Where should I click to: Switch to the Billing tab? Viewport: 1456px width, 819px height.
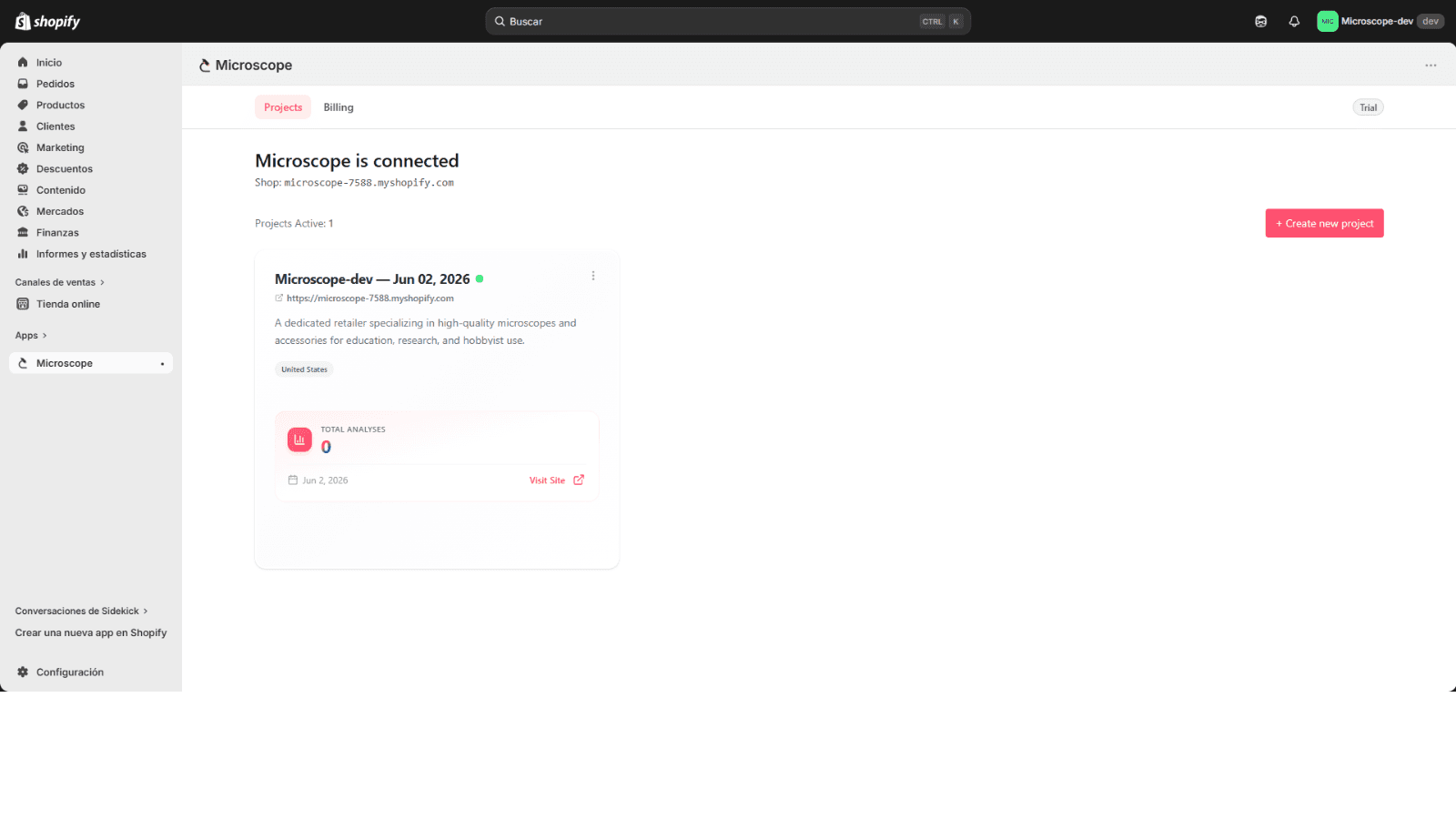[339, 107]
